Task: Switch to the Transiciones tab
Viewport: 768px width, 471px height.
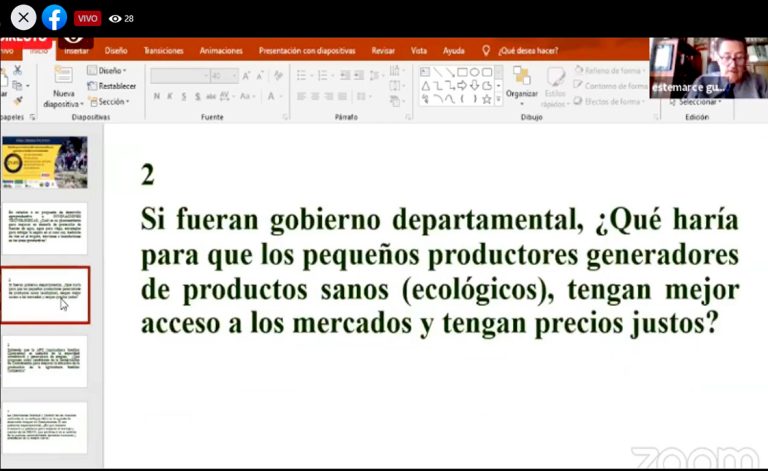Action: click(x=164, y=50)
